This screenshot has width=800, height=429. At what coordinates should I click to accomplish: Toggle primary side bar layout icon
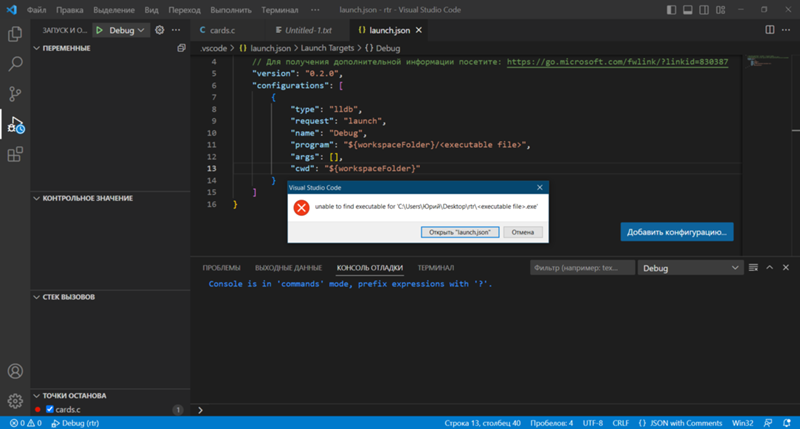click(x=671, y=10)
